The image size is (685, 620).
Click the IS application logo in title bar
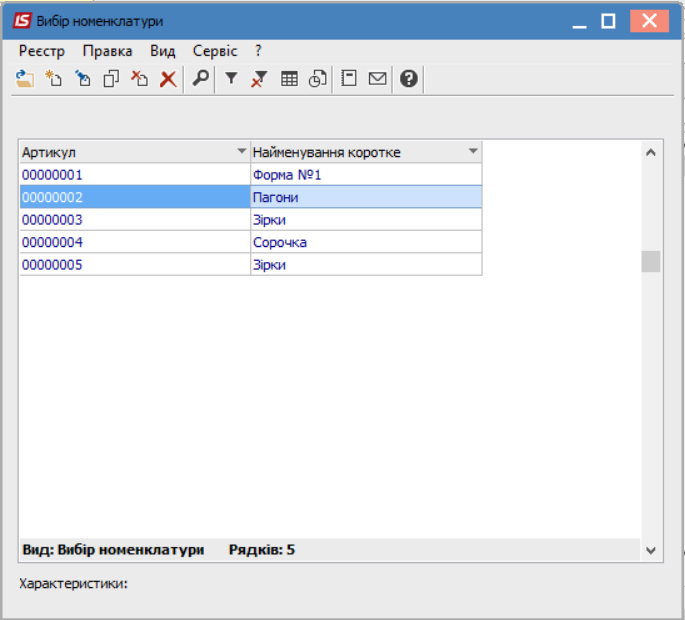[x=22, y=21]
